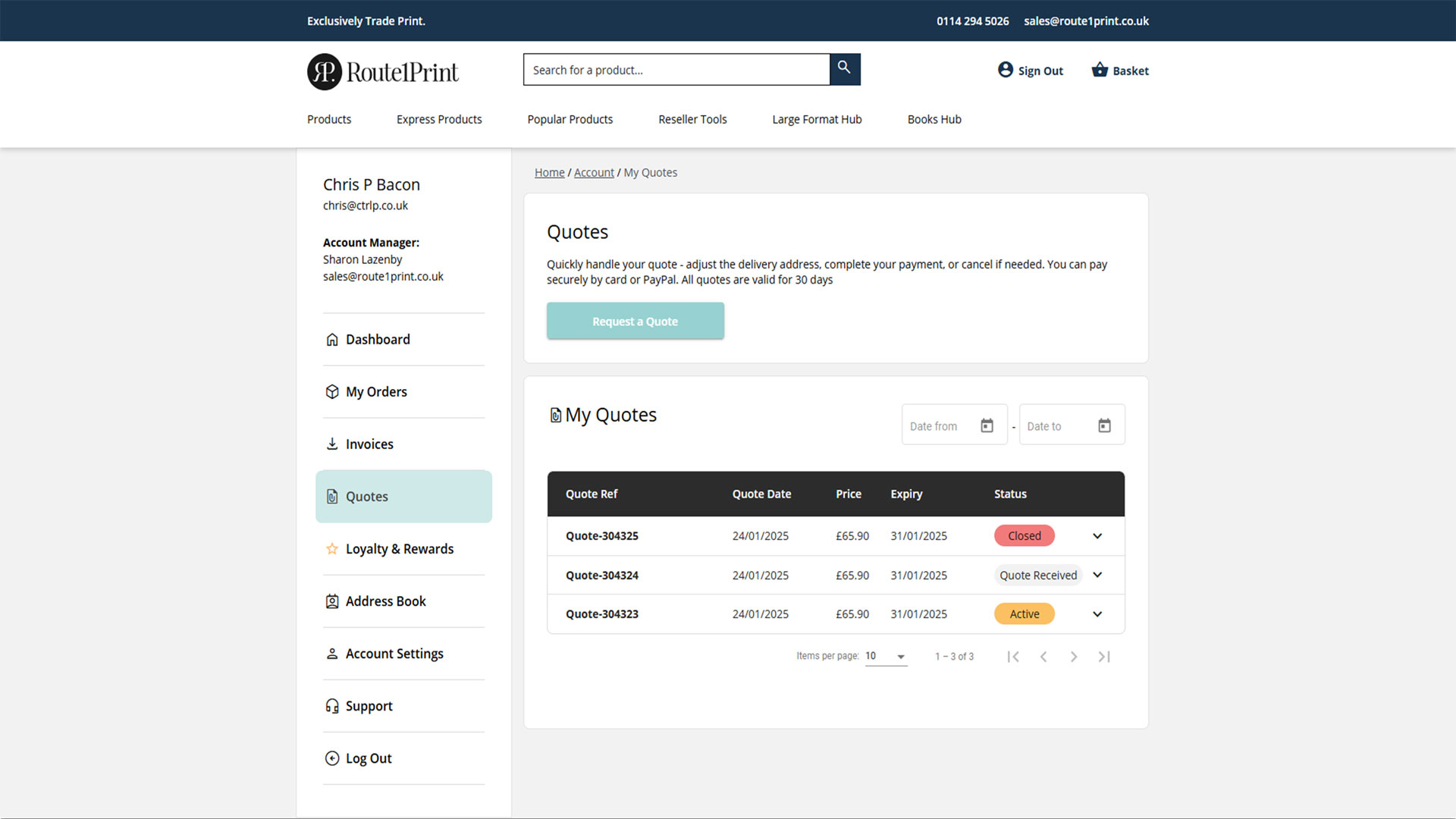
Task: Click the Loyalty & Rewards star icon
Action: 332,548
